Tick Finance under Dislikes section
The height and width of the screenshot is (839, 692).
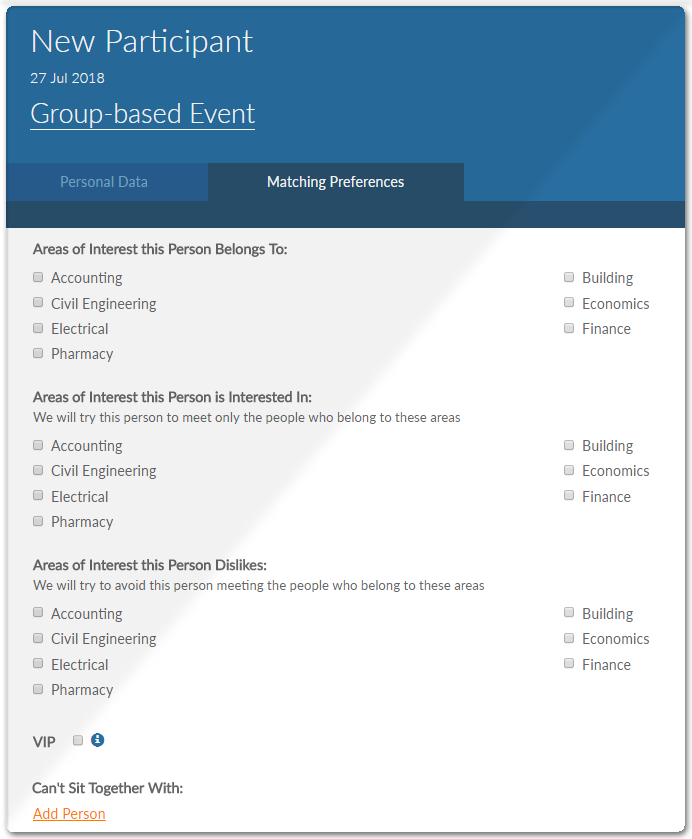(569, 663)
